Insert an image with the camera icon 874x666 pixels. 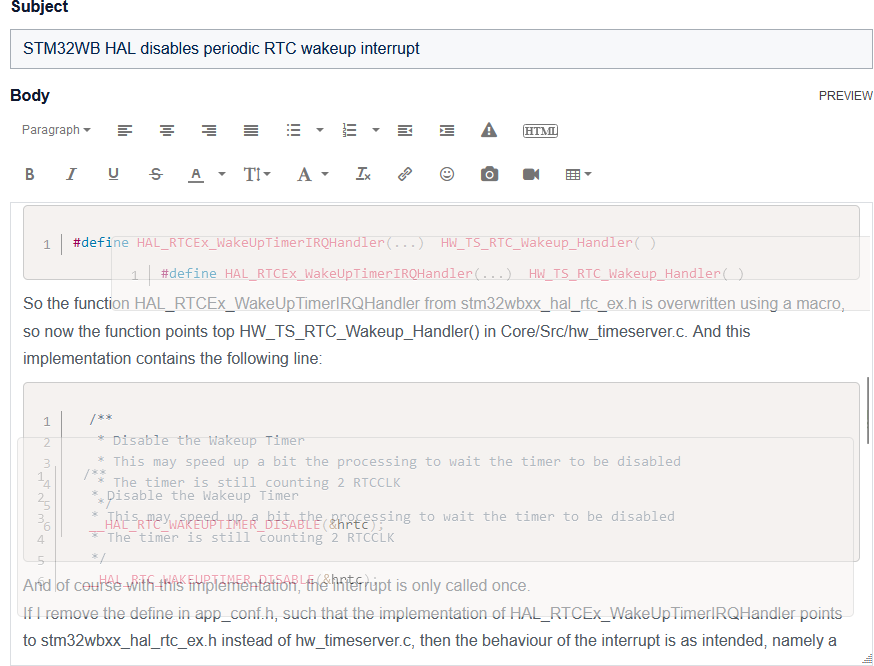click(489, 174)
